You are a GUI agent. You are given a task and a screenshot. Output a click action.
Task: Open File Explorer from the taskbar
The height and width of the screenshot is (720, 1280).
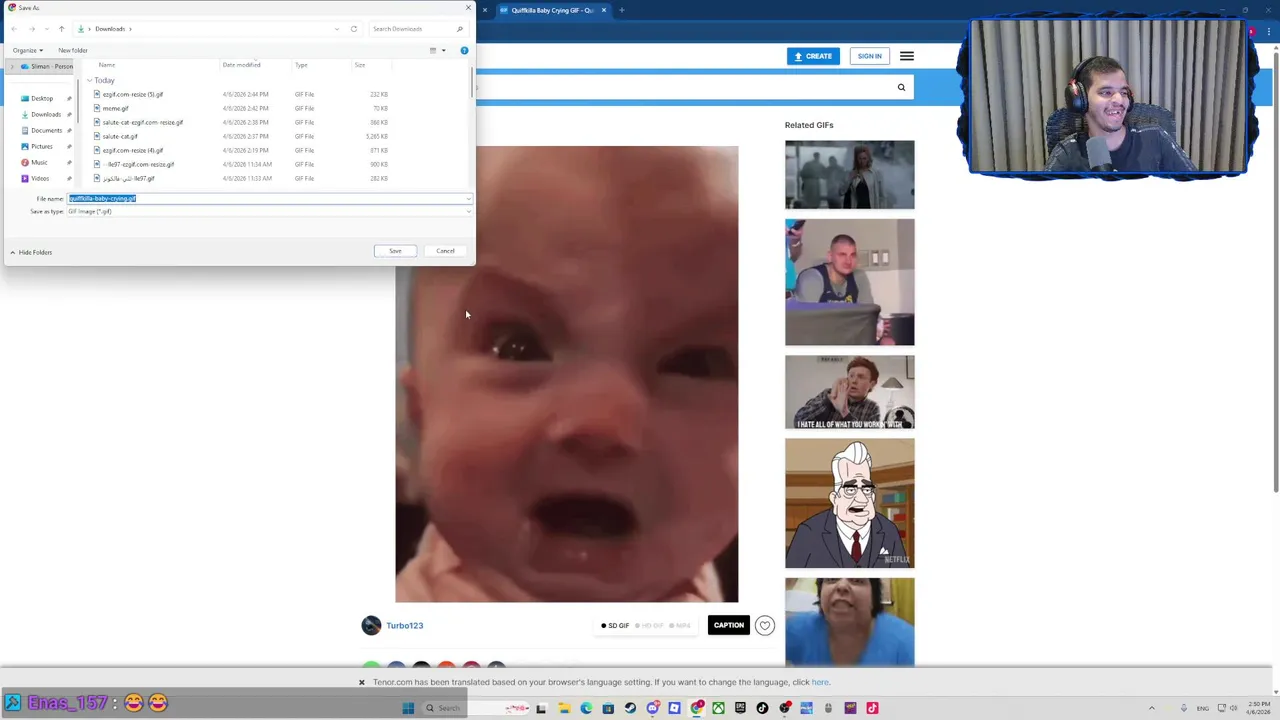click(x=564, y=708)
